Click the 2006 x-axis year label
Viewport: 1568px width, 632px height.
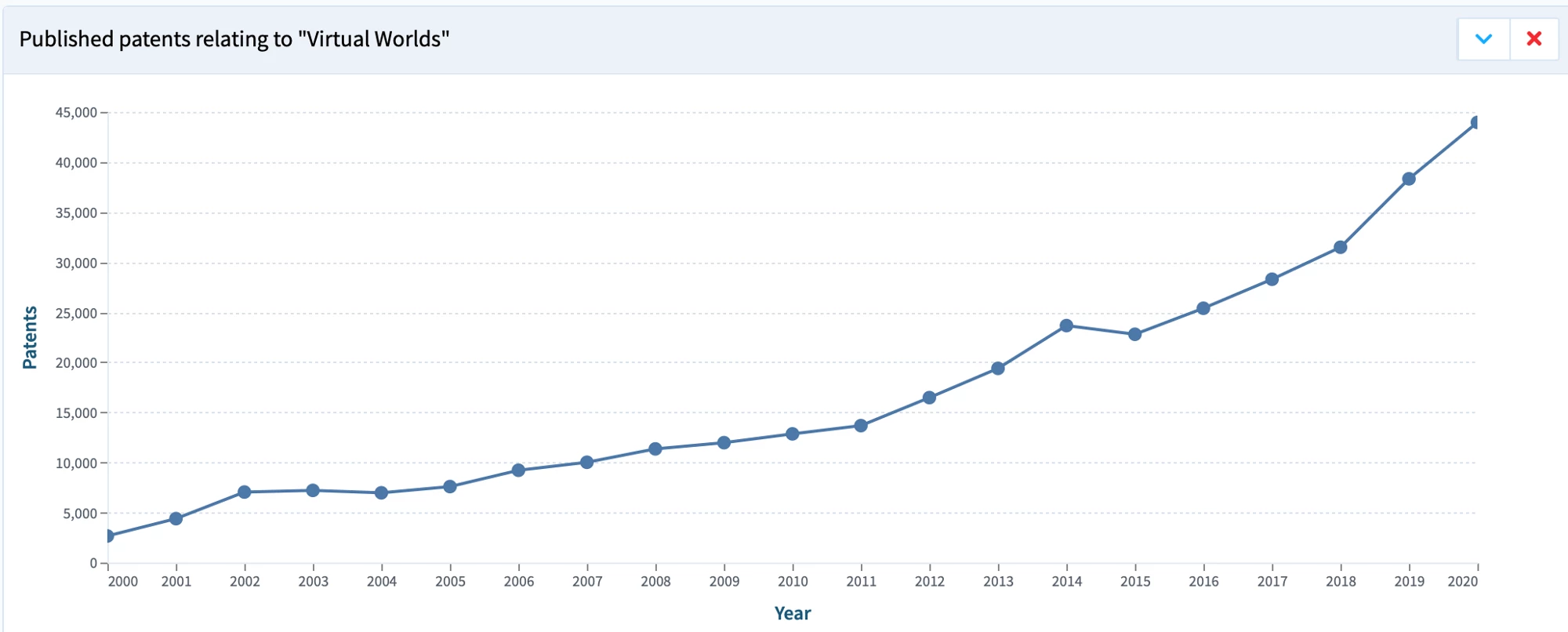tap(519, 581)
